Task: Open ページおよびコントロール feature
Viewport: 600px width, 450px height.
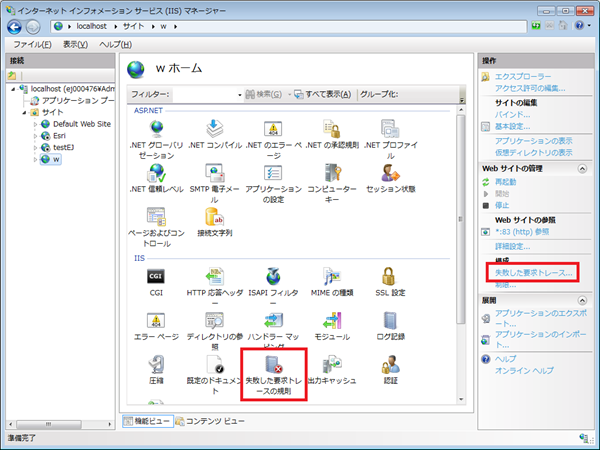Action: pyautogui.click(x=157, y=227)
